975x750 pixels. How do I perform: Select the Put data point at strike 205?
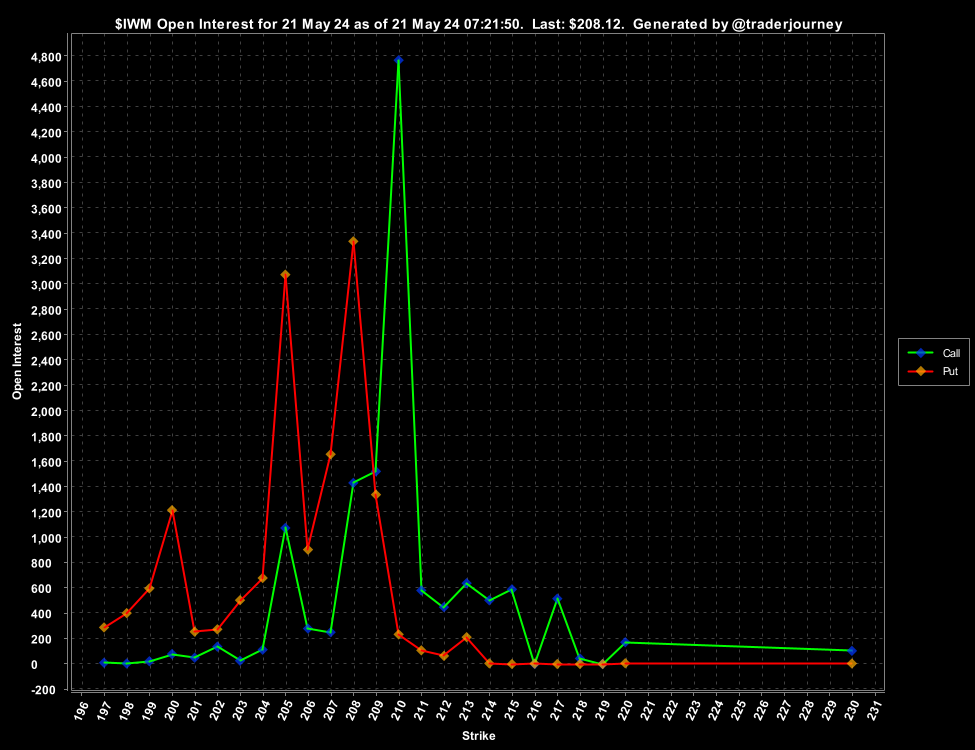[285, 274]
